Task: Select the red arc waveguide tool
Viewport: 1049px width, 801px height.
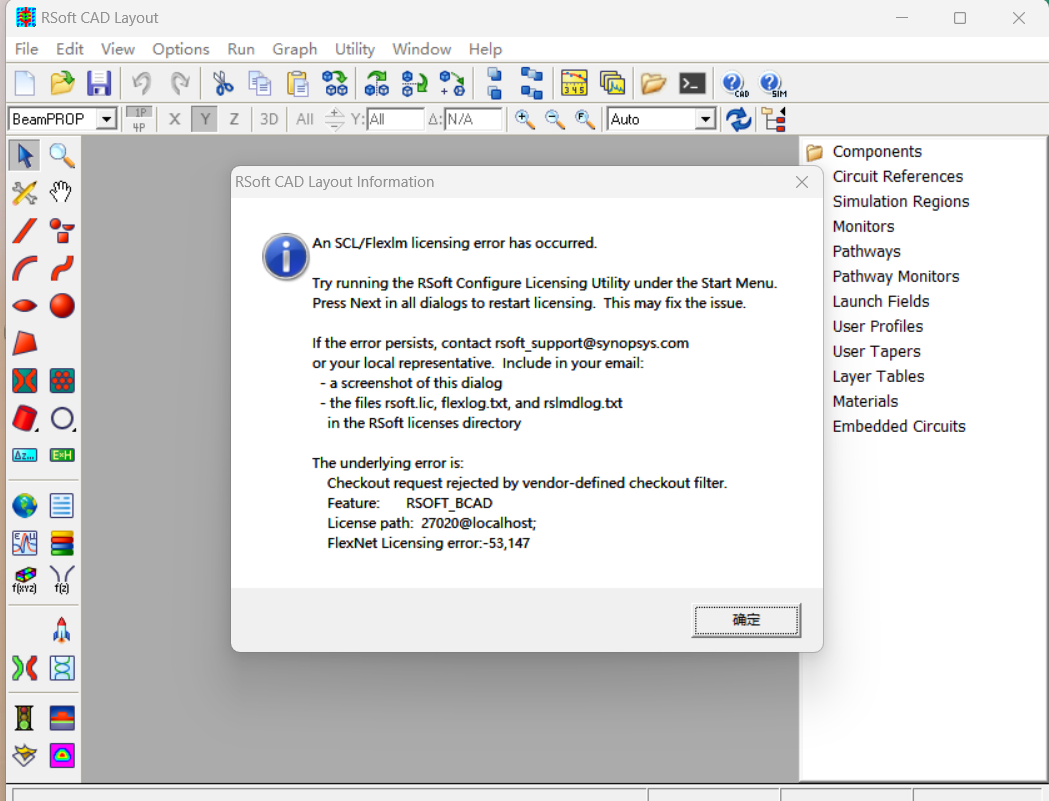Action: (25, 268)
